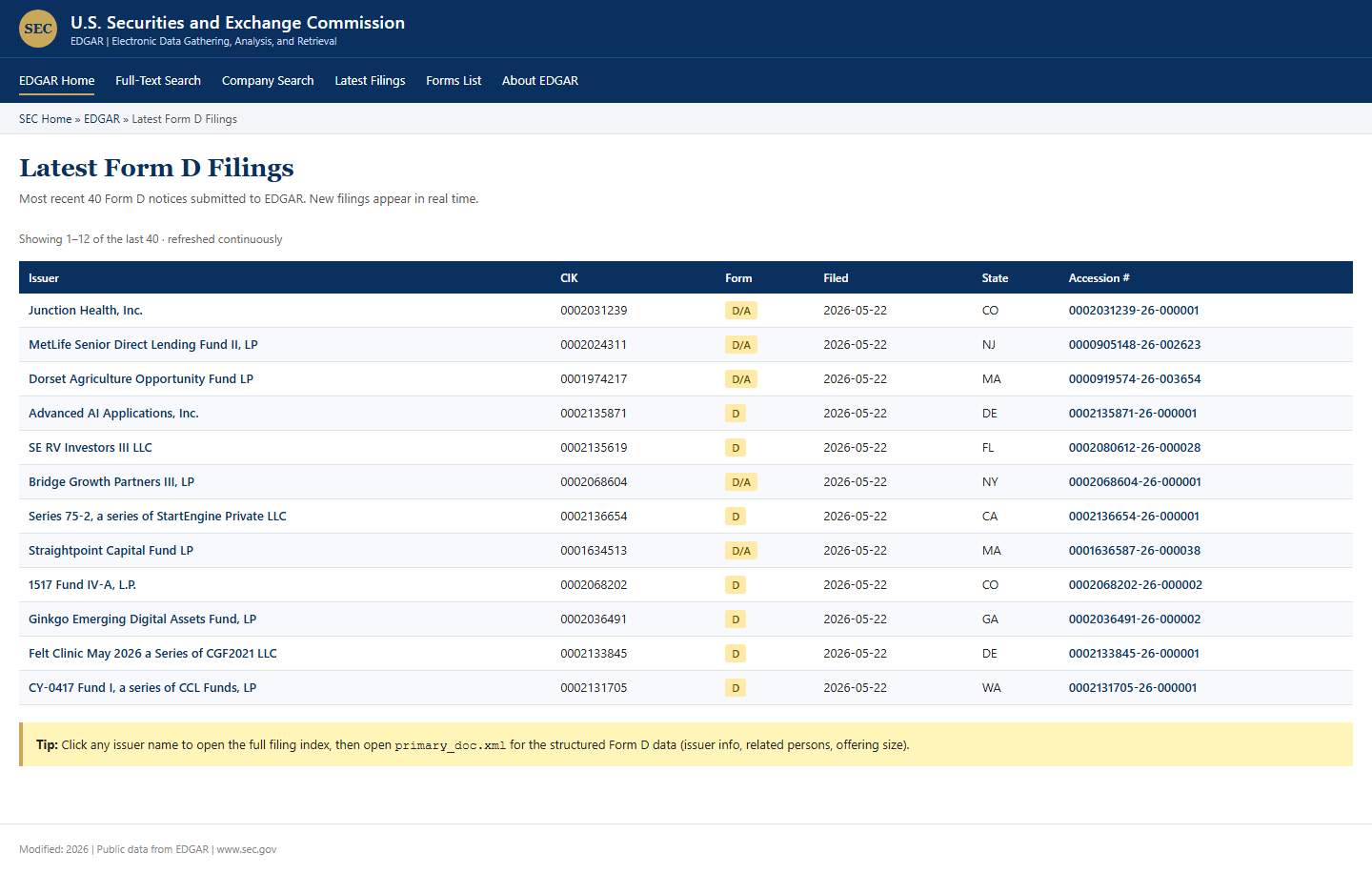Open the Junction Health, Inc. filing
Image resolution: width=1372 pixels, height=873 pixels.
tap(86, 311)
